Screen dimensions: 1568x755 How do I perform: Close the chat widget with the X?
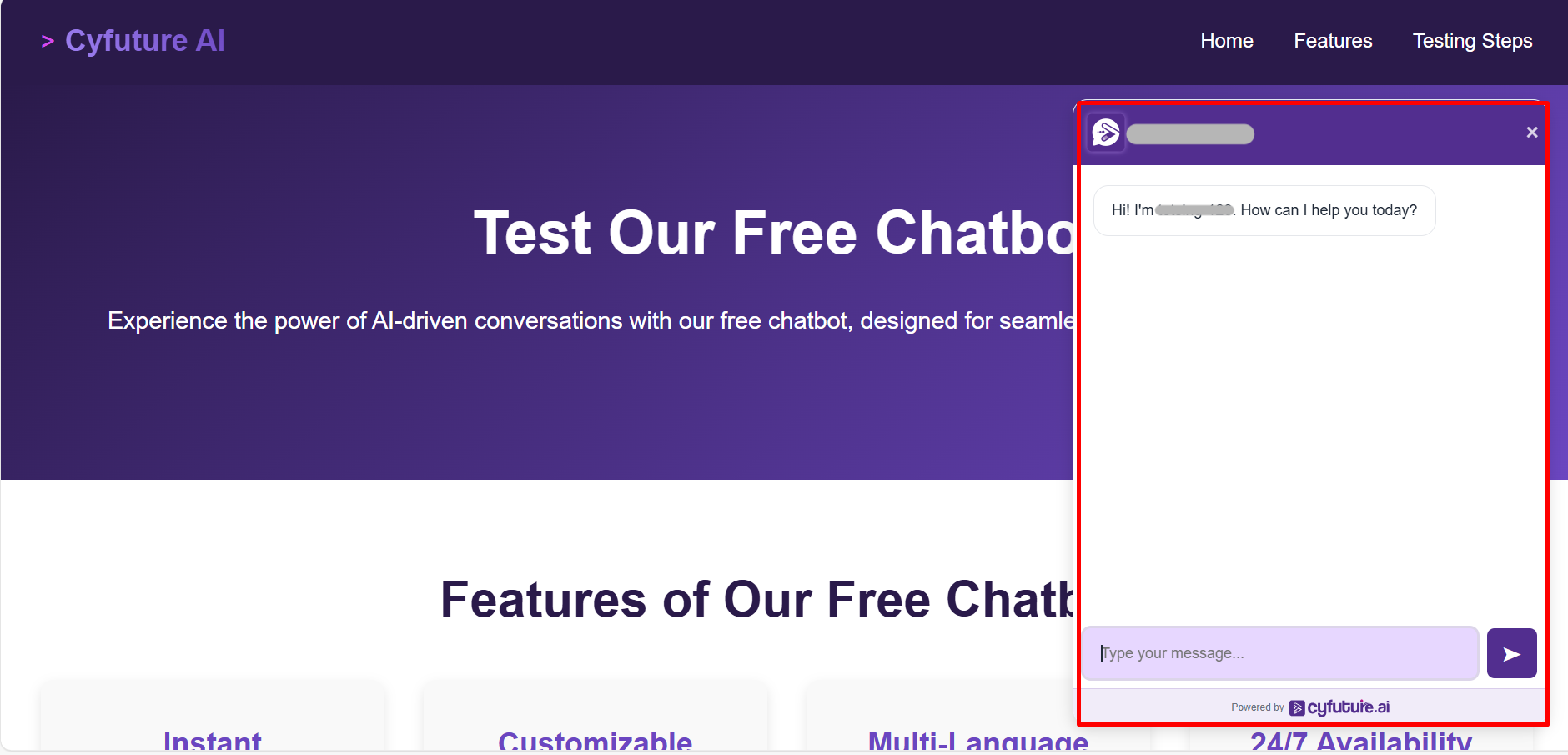click(x=1531, y=133)
